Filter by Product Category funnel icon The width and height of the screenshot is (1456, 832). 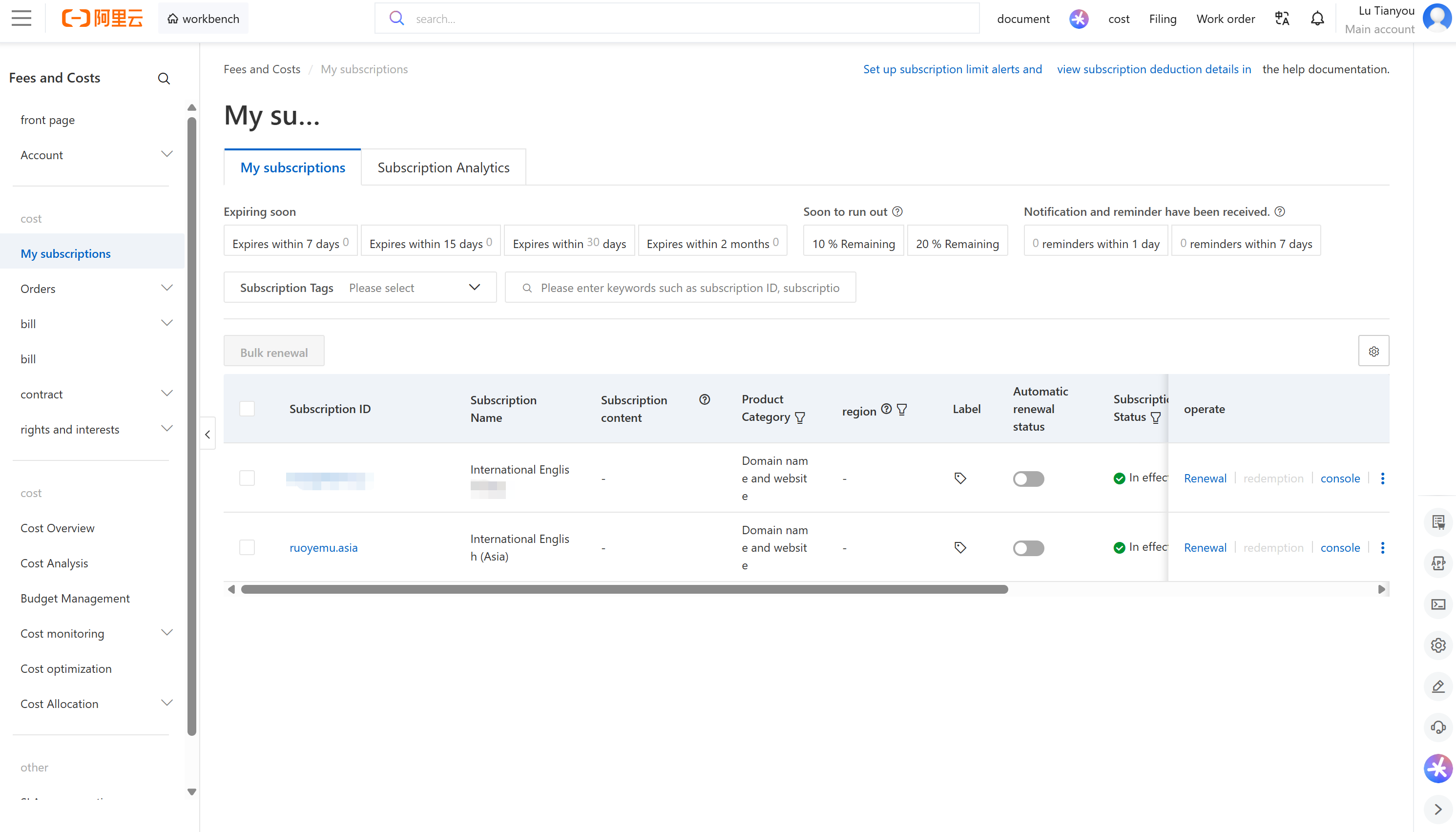(x=799, y=418)
